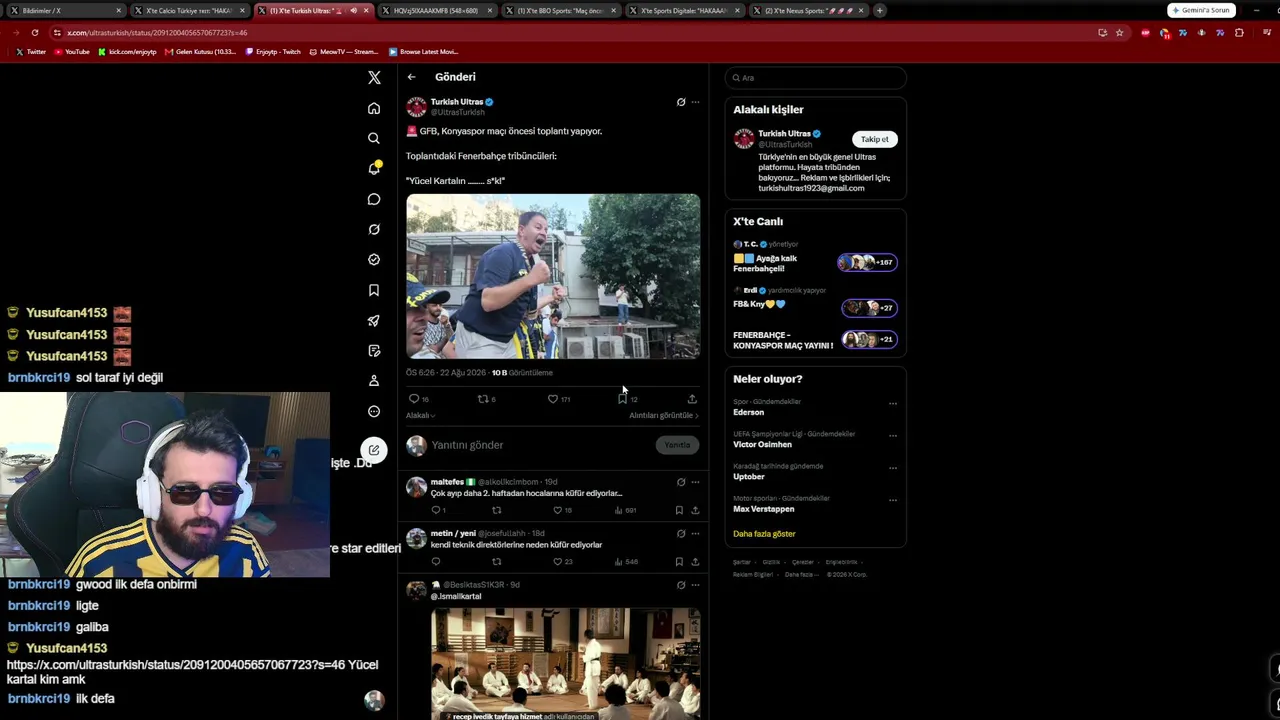The image size is (1280, 720).
Task: Bookmark the maltefes reply
Action: click(679, 510)
